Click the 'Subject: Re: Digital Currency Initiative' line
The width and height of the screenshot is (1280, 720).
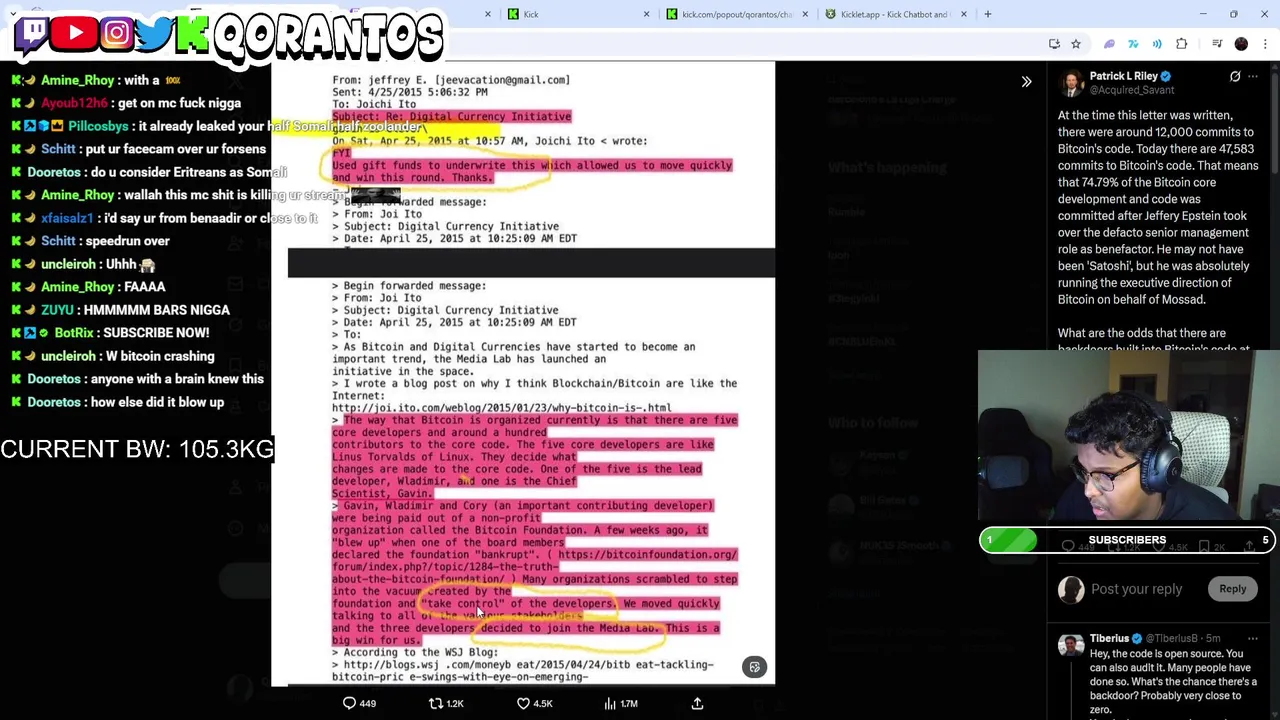pyautogui.click(x=451, y=116)
